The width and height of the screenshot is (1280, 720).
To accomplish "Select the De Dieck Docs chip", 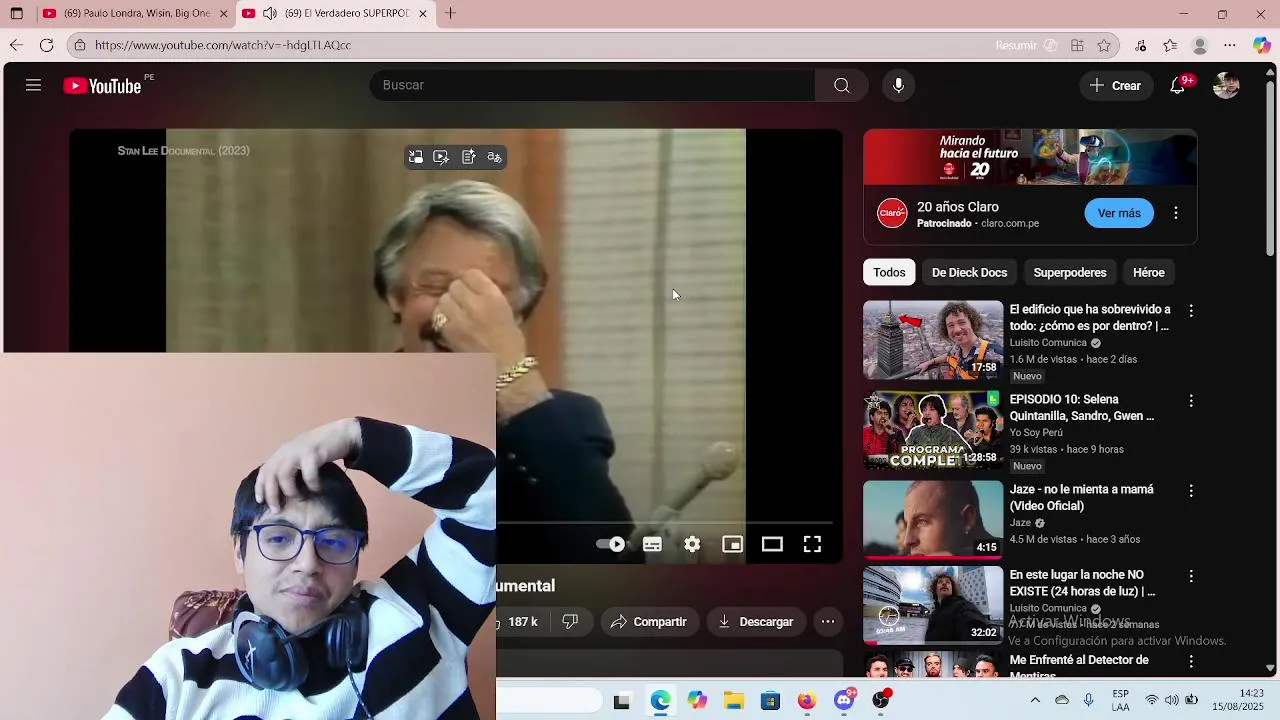I will pos(969,272).
